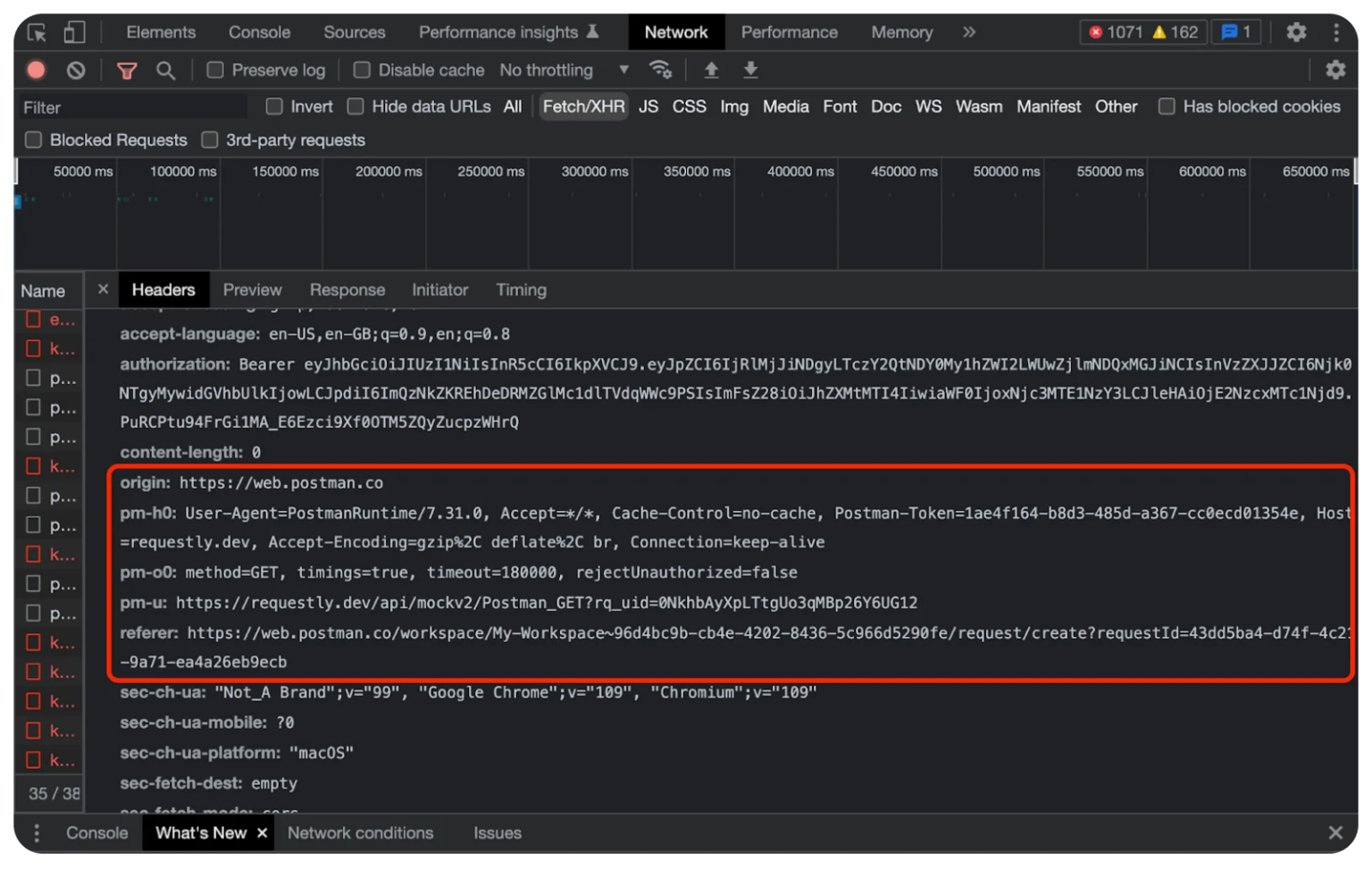Open network search
The width and height of the screenshot is (1372, 869).
166,70
